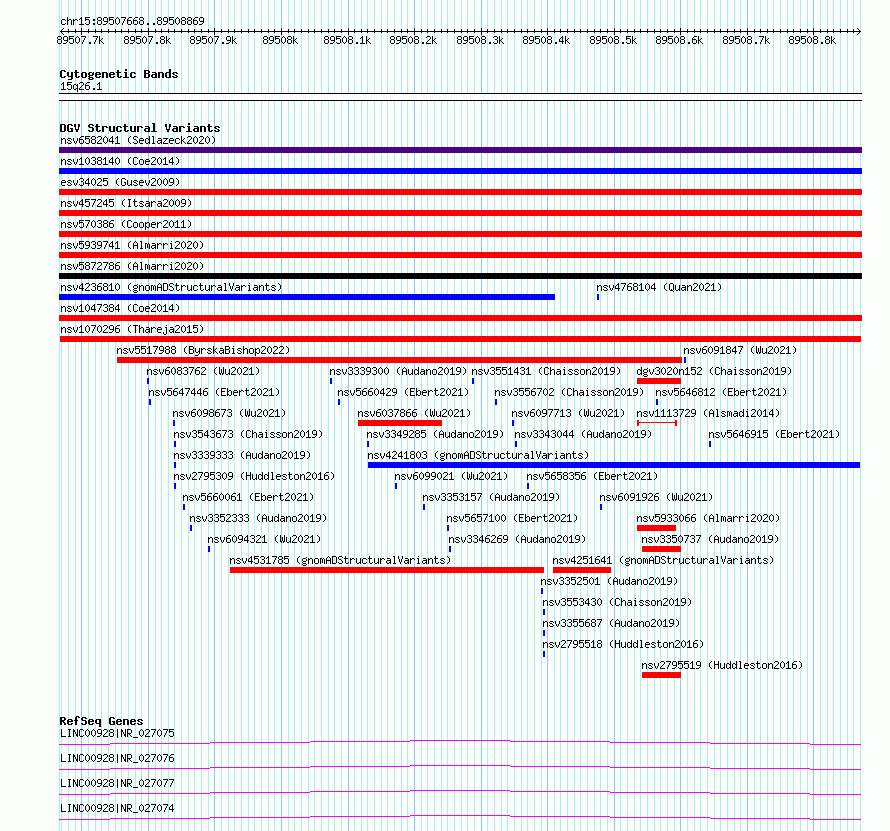Select the nsv6097713 (Wu2021) label
This screenshot has height=831, width=890.
click(568, 413)
